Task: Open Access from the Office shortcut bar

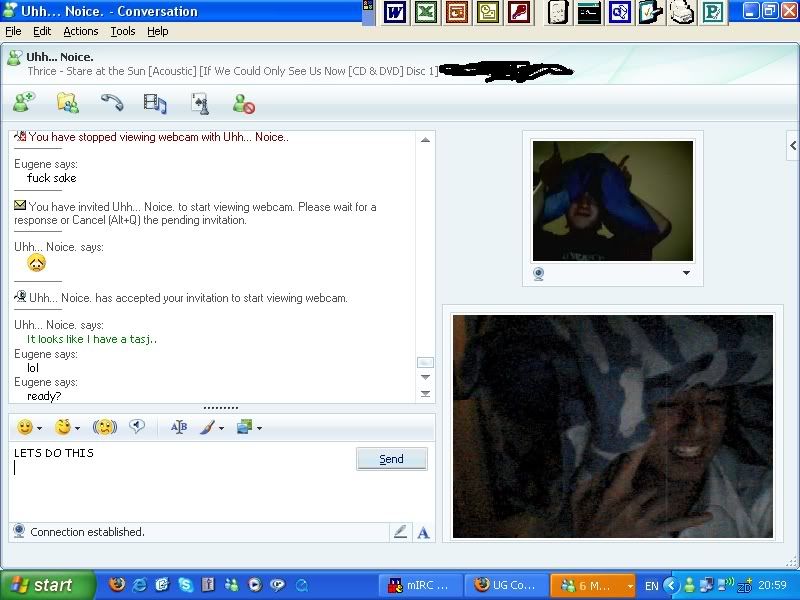Action: coord(519,12)
